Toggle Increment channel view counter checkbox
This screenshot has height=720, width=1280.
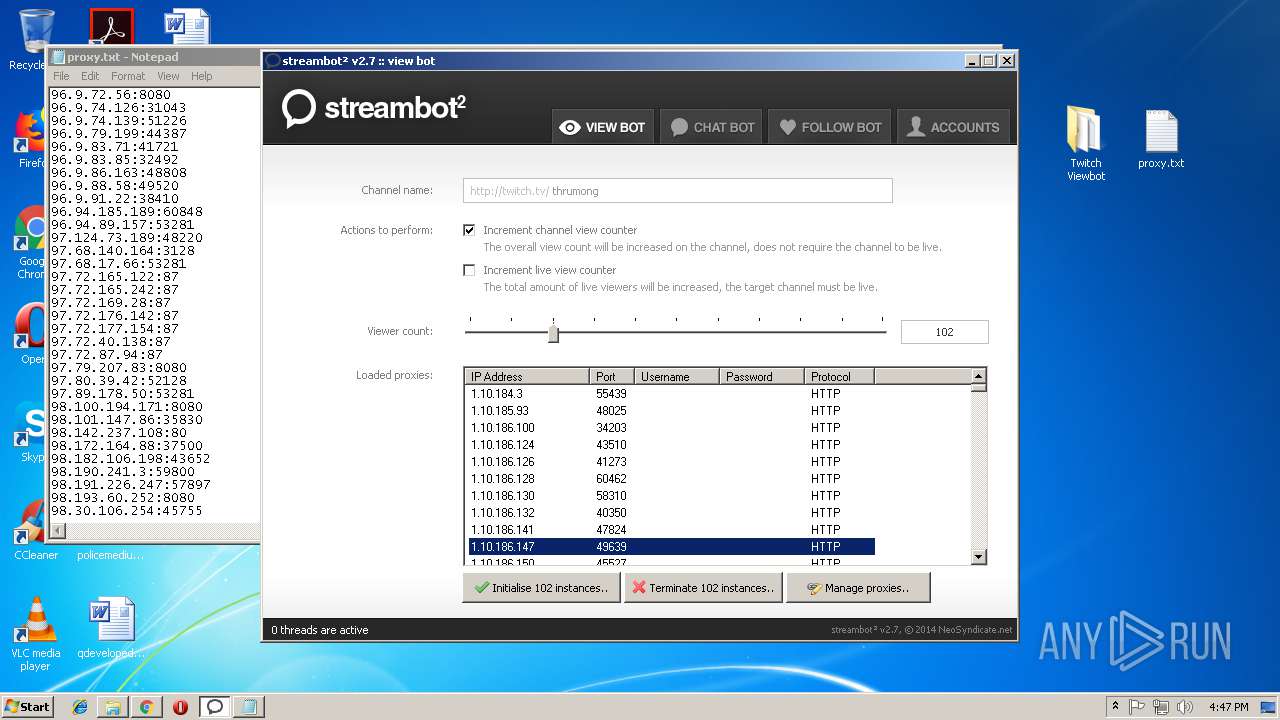469,230
